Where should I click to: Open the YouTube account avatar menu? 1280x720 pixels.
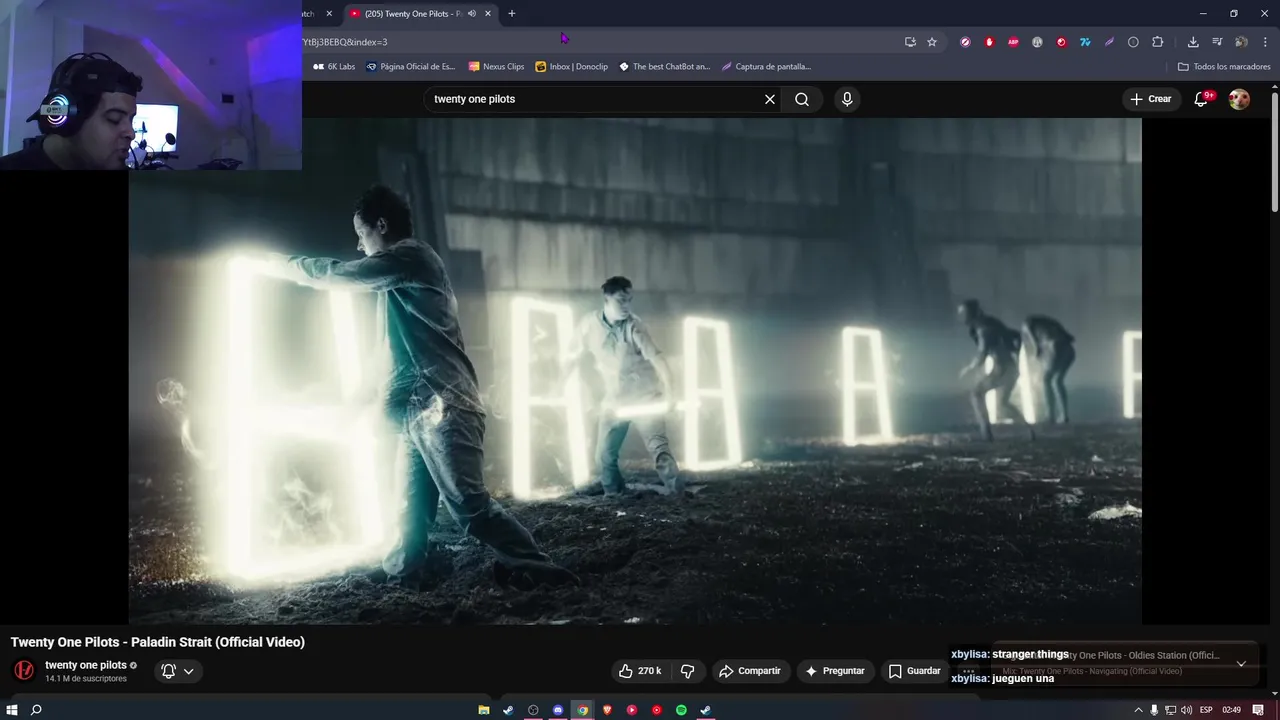1239,99
